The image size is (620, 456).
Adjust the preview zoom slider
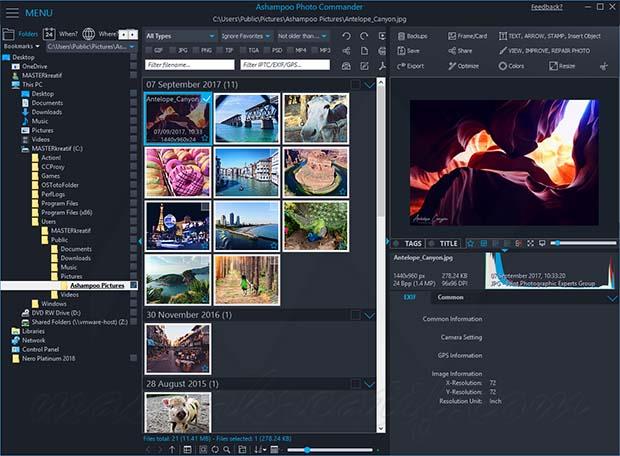(583, 243)
